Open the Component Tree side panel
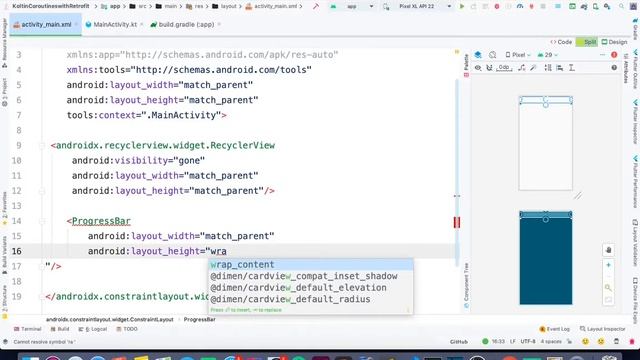The height and width of the screenshot is (360, 640). (x=466, y=286)
